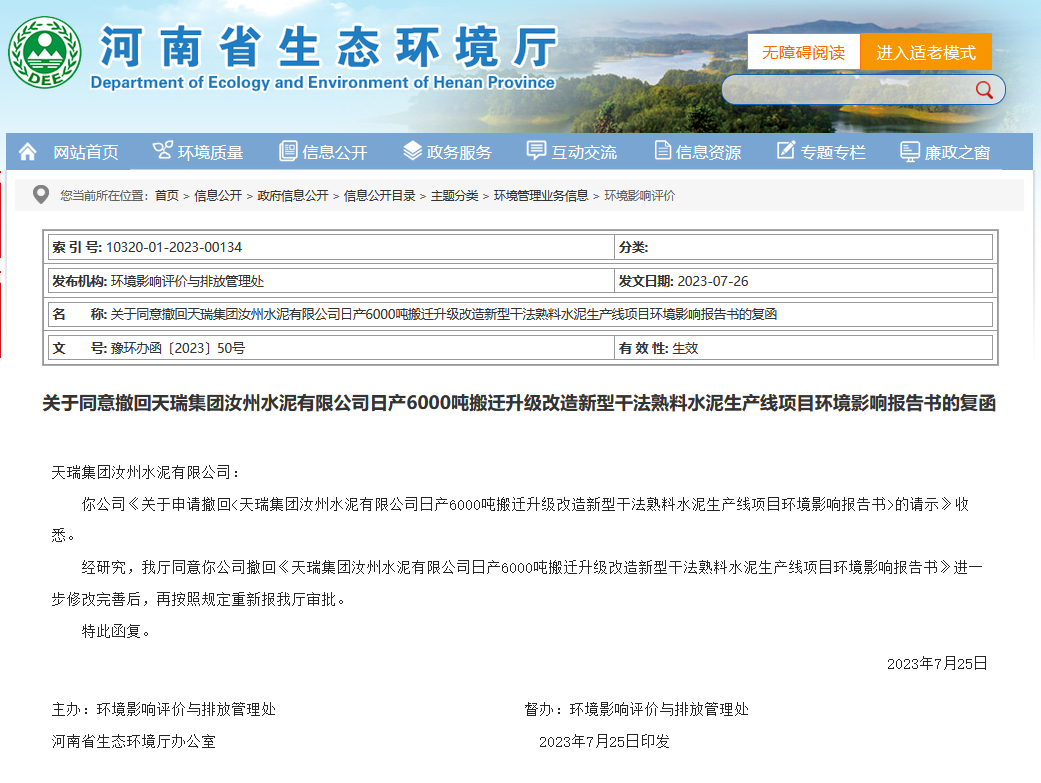Image resolution: width=1041 pixels, height=783 pixels.
Task: Click the salutation 天瑞集团汝州水泥有限公司：
Action: [145, 472]
